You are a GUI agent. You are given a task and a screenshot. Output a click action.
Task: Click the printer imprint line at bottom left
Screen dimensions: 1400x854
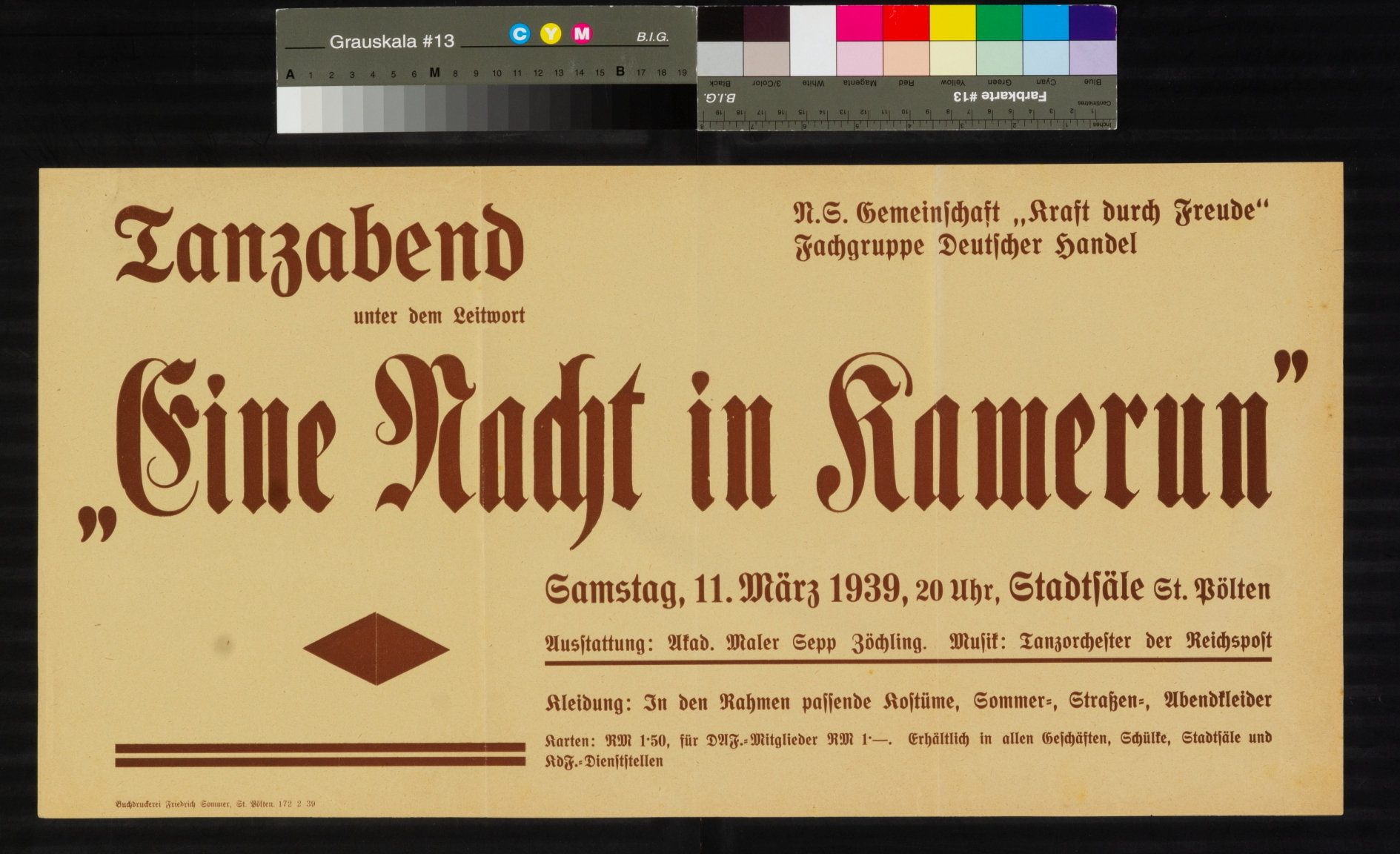pos(216,804)
